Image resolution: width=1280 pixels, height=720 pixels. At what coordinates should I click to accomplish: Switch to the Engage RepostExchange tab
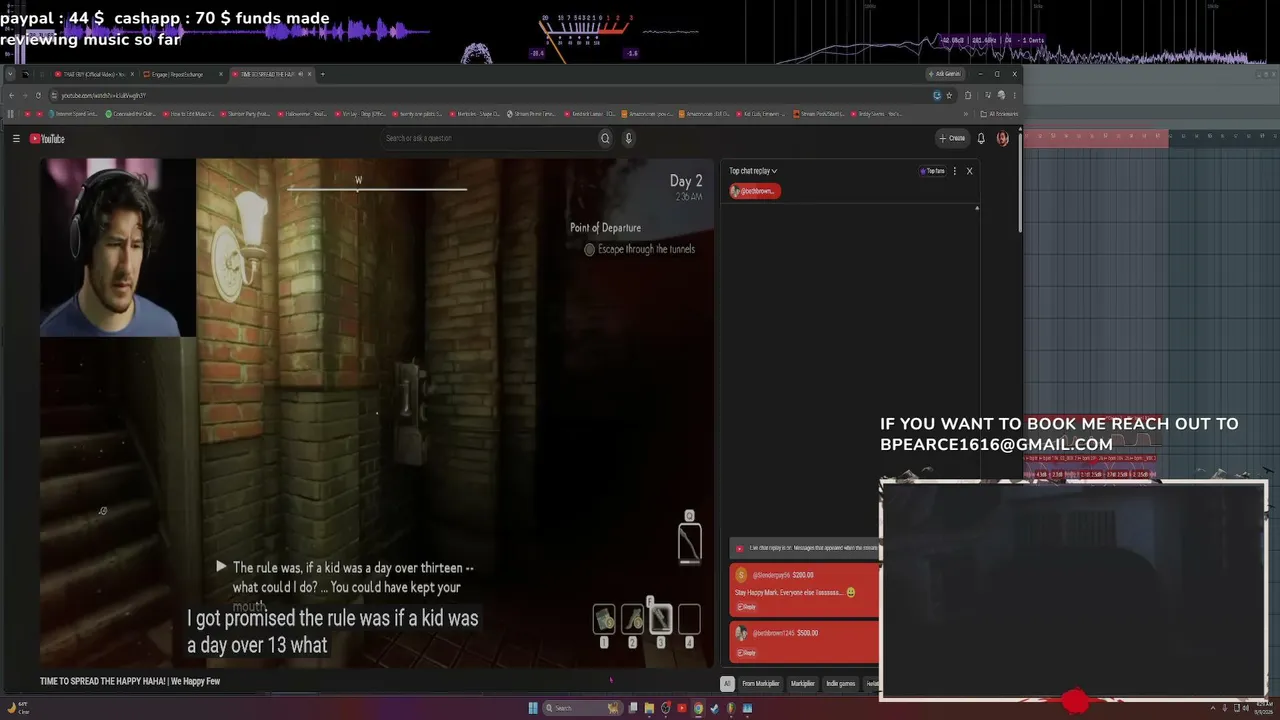click(x=183, y=74)
